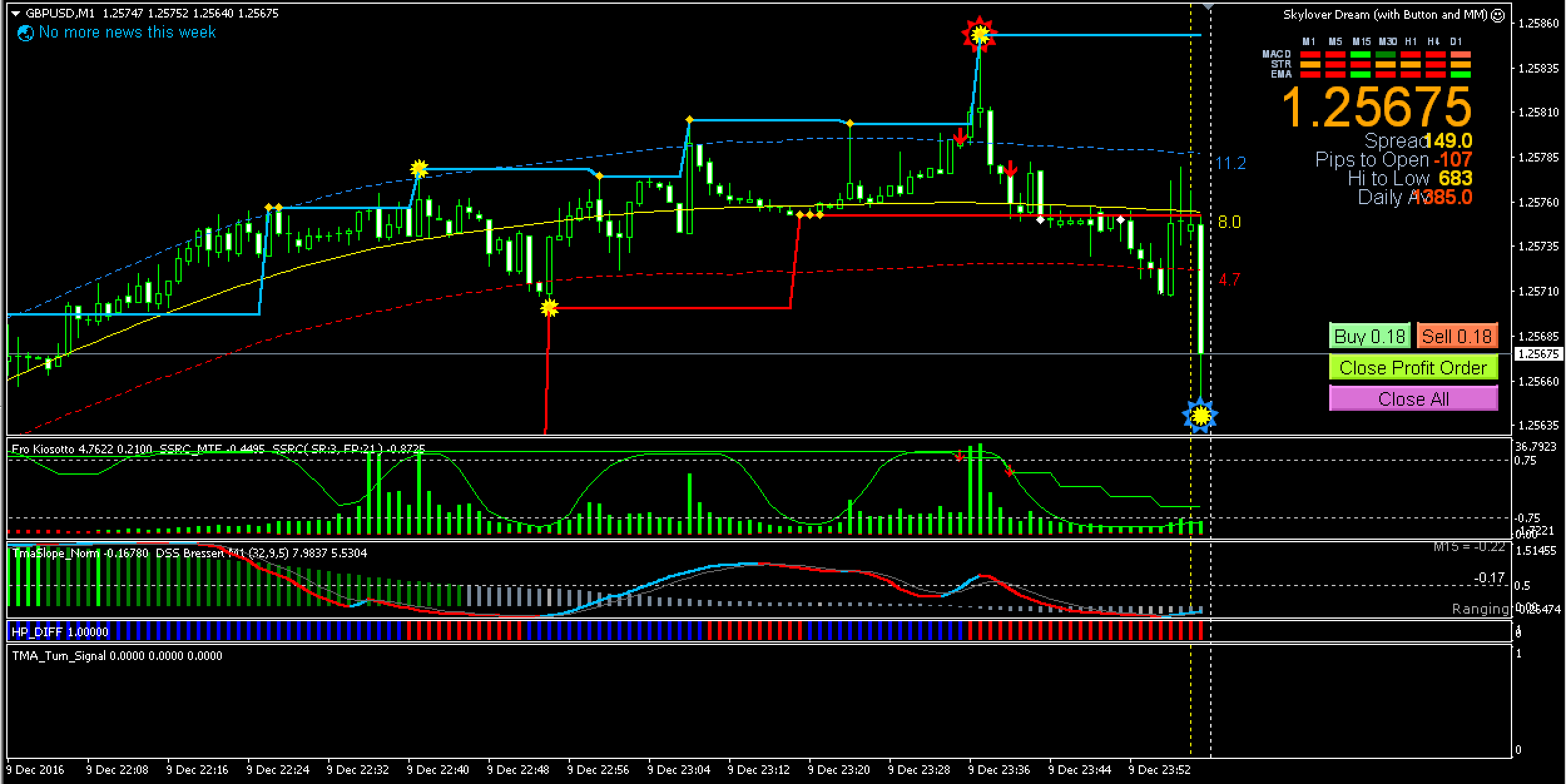Click the 11.2 upper band label
The width and height of the screenshot is (1566, 784).
point(1230,163)
